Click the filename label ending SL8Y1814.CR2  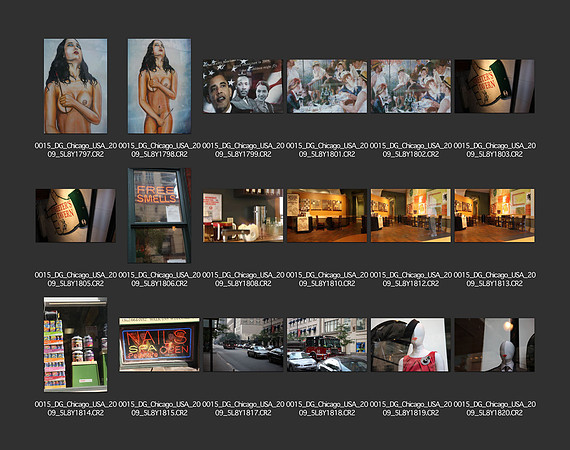(x=76, y=409)
